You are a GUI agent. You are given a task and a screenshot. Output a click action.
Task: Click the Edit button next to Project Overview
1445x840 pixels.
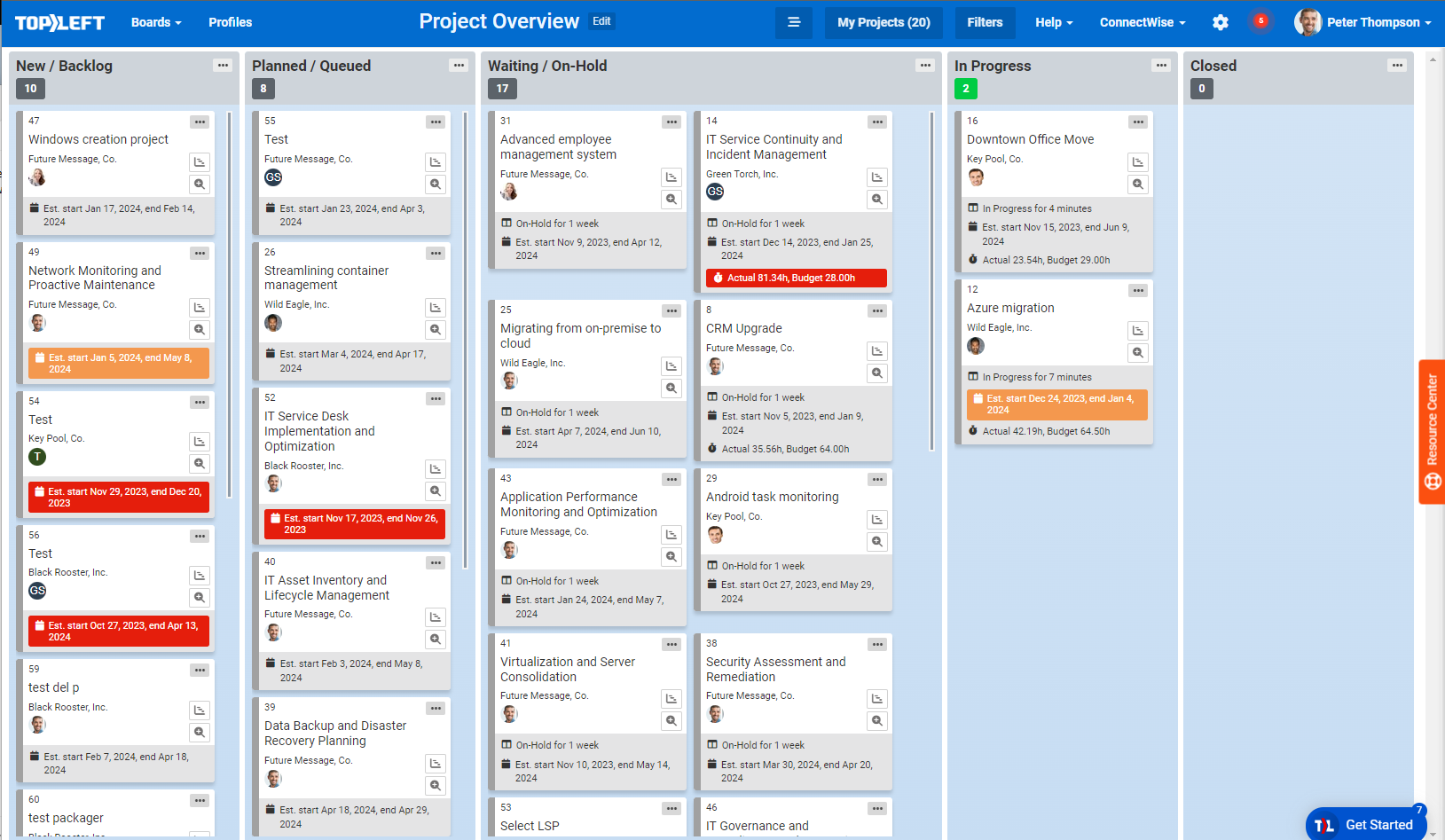(x=601, y=21)
